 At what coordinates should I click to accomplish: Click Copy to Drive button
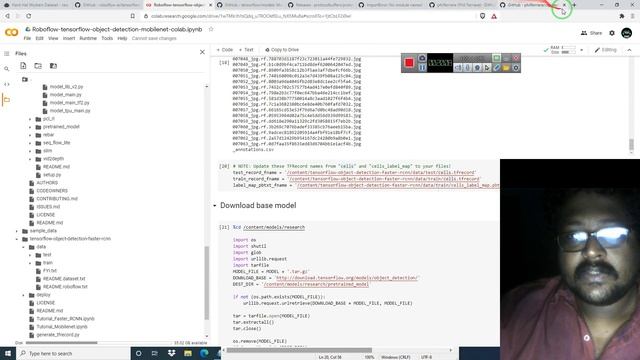click(x=282, y=50)
